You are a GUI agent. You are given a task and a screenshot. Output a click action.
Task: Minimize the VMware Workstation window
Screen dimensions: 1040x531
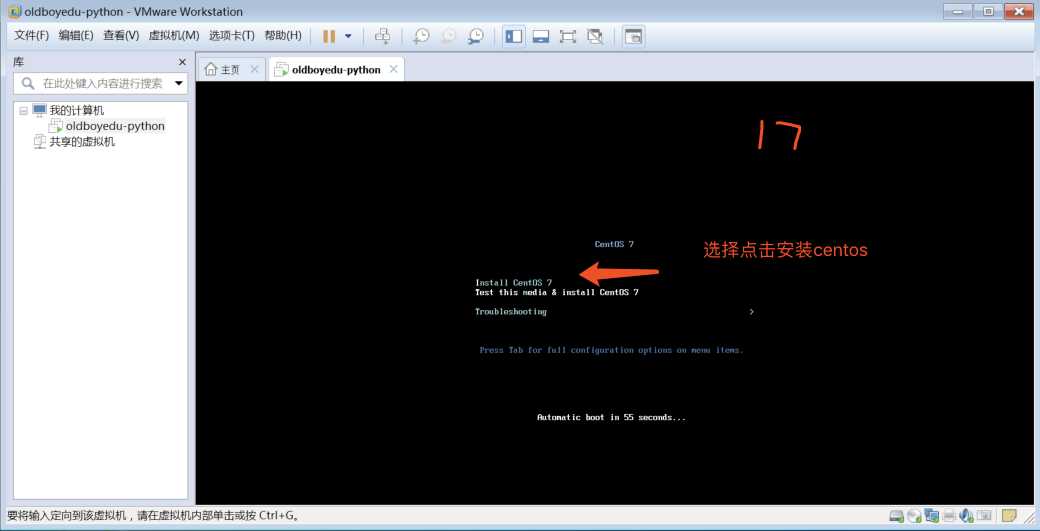957,11
